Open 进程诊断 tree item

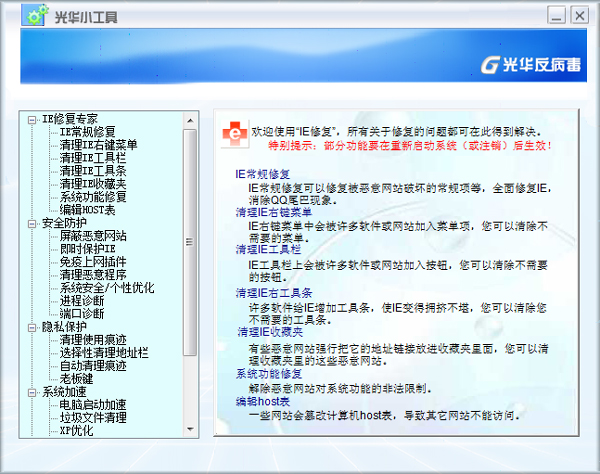pos(82,301)
